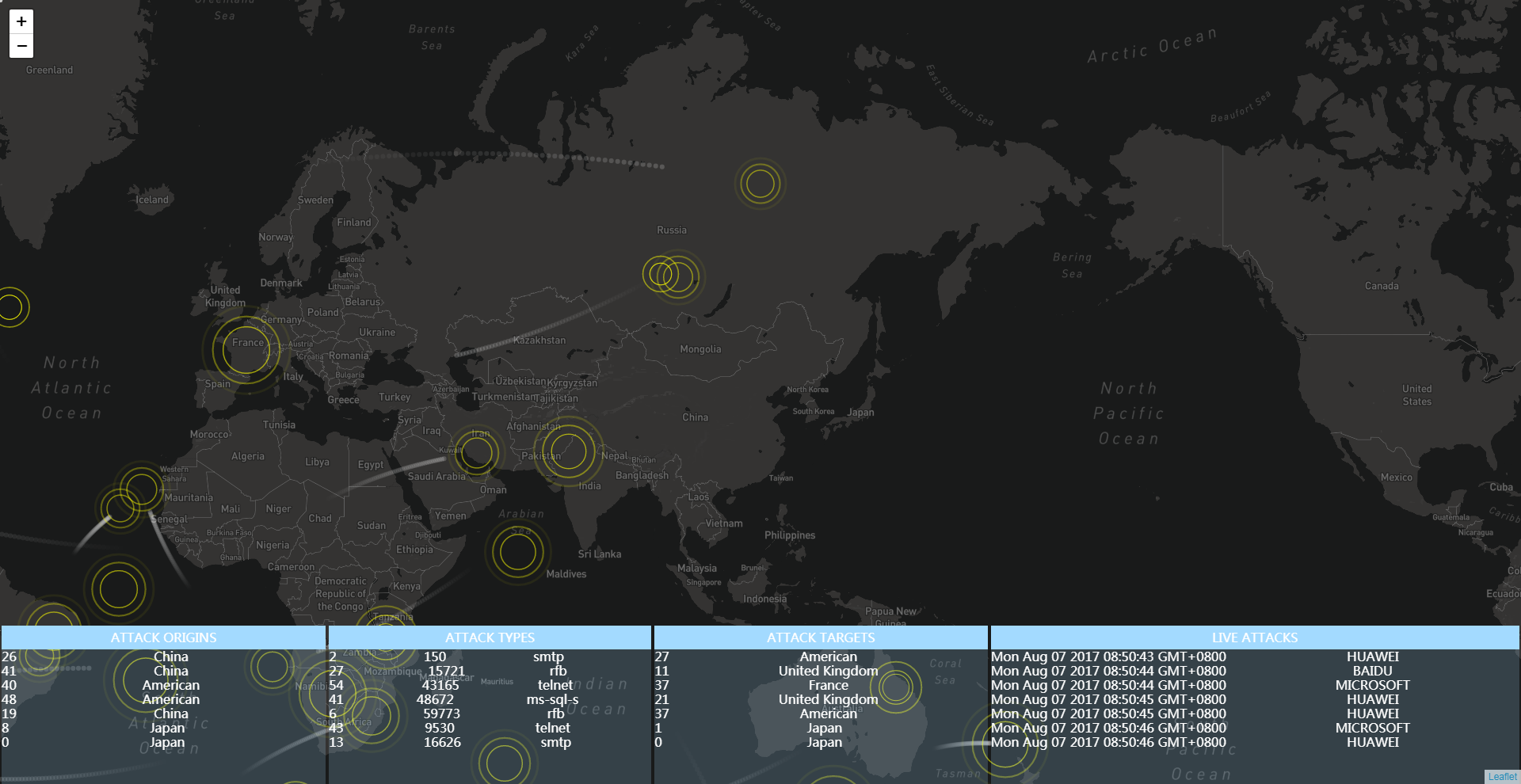Click the Saudi Arabia label on the map
Image resolution: width=1521 pixels, height=784 pixels.
coord(436,477)
